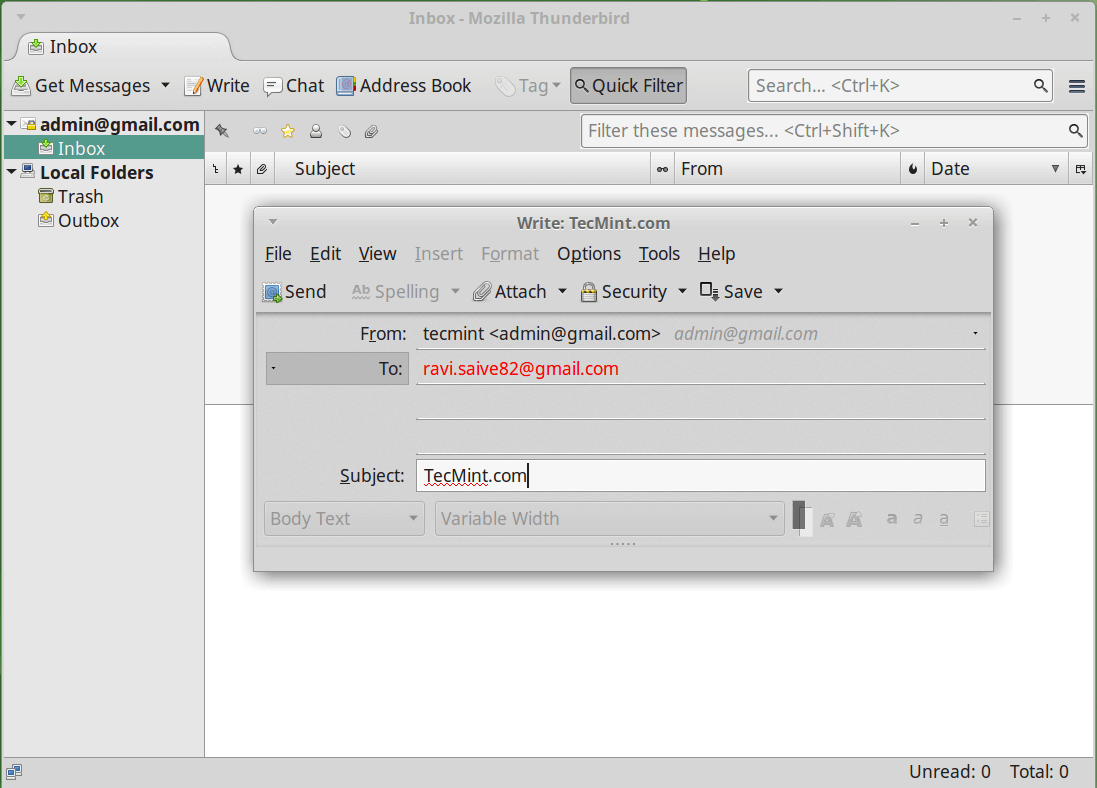The image size is (1097, 788).
Task: Click the bullet list icon
Action: coord(981,519)
